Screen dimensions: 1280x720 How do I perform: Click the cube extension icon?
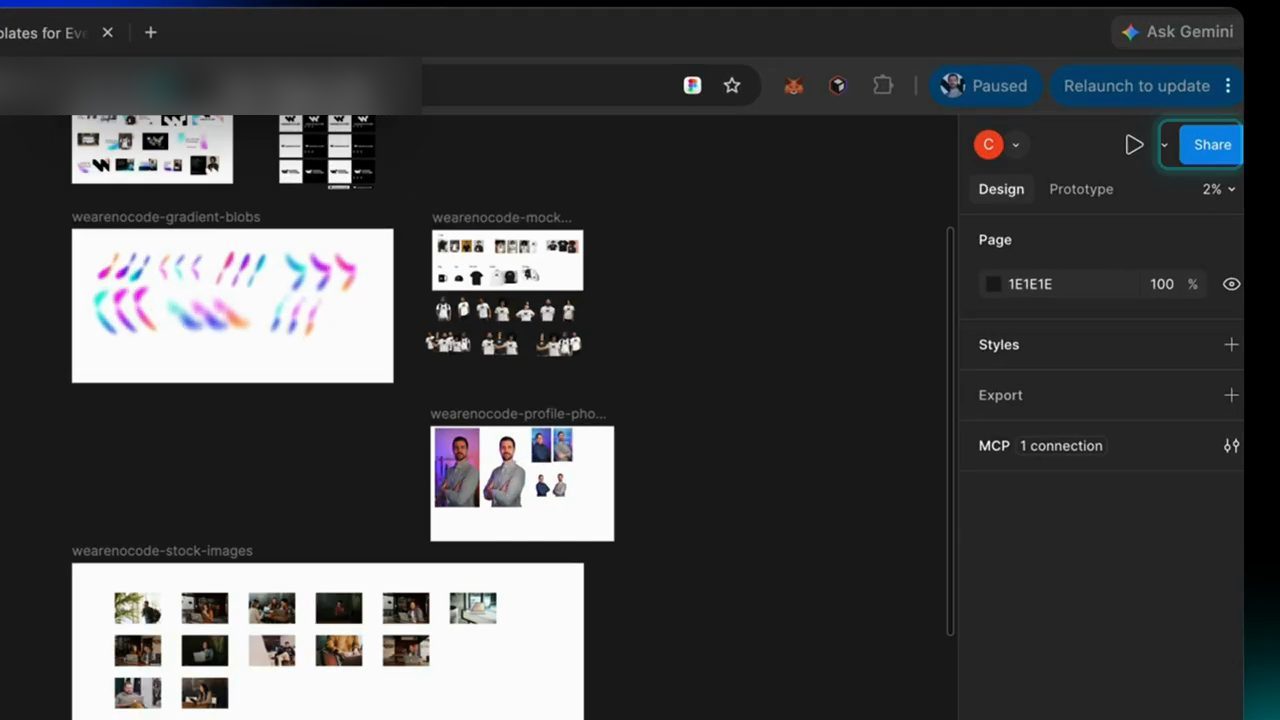pos(838,86)
